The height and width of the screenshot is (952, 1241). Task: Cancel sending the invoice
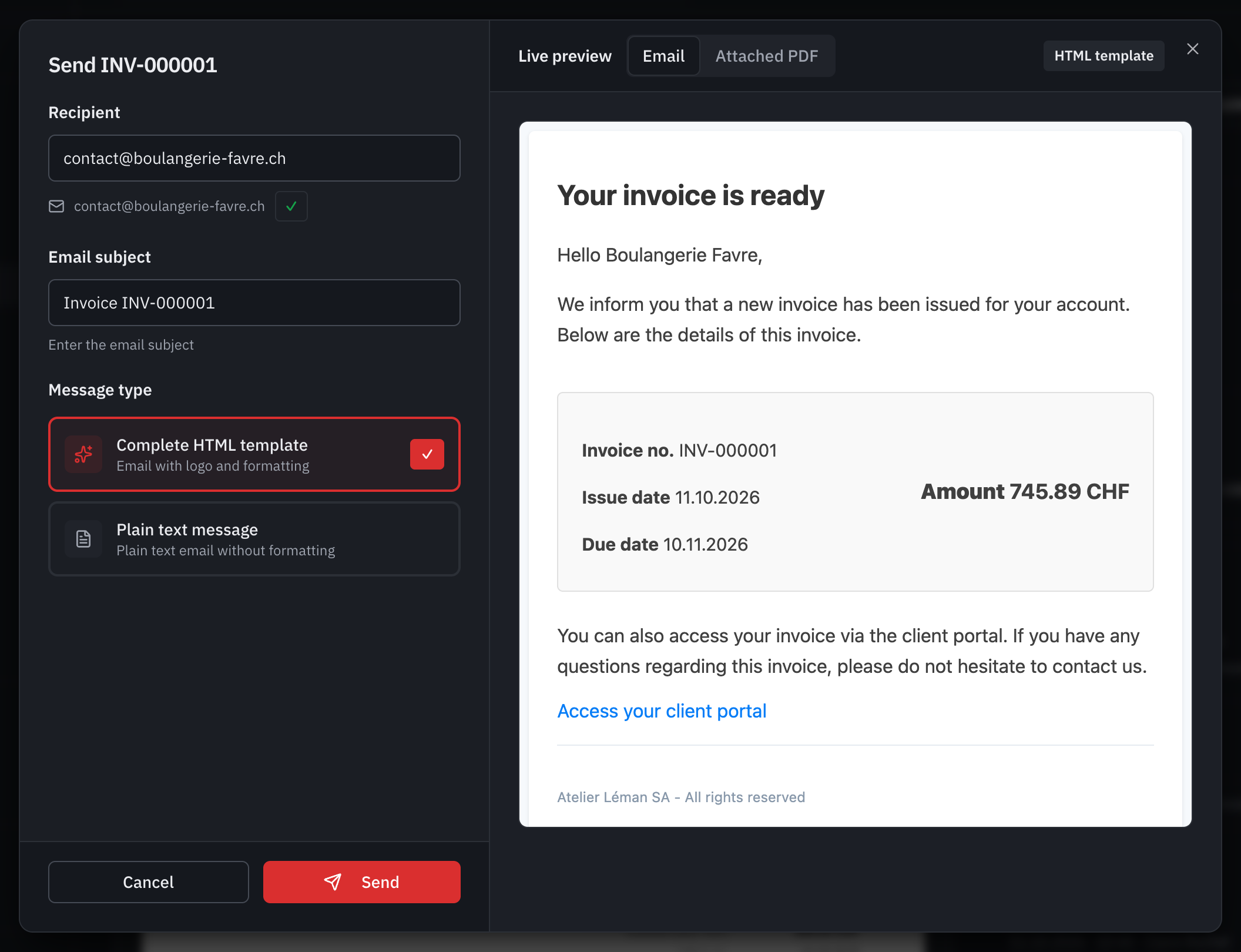pos(149,882)
